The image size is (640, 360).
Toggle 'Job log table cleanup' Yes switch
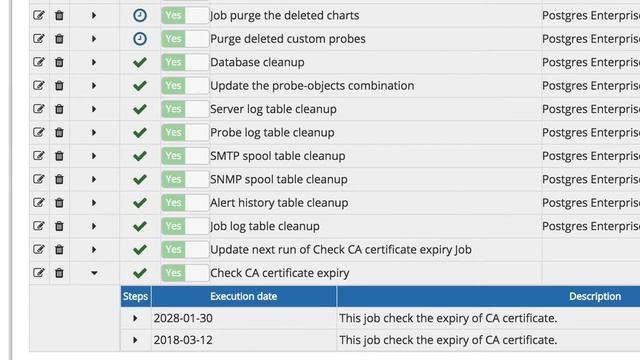(185, 226)
